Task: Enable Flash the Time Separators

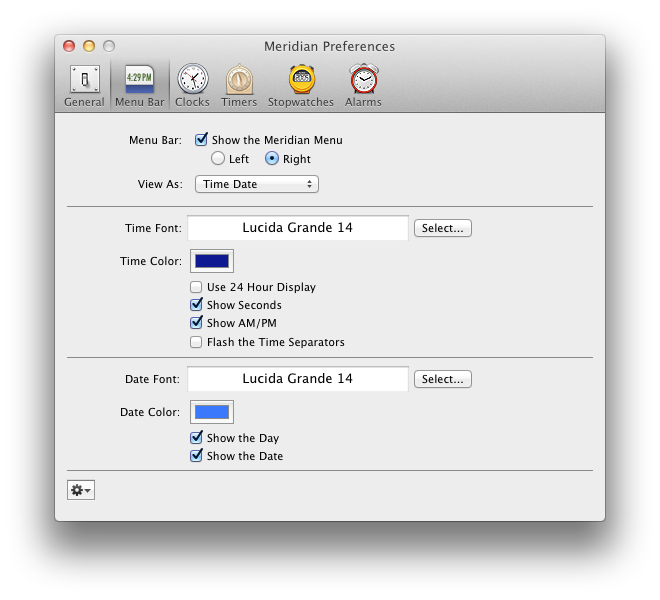Action: tap(196, 342)
